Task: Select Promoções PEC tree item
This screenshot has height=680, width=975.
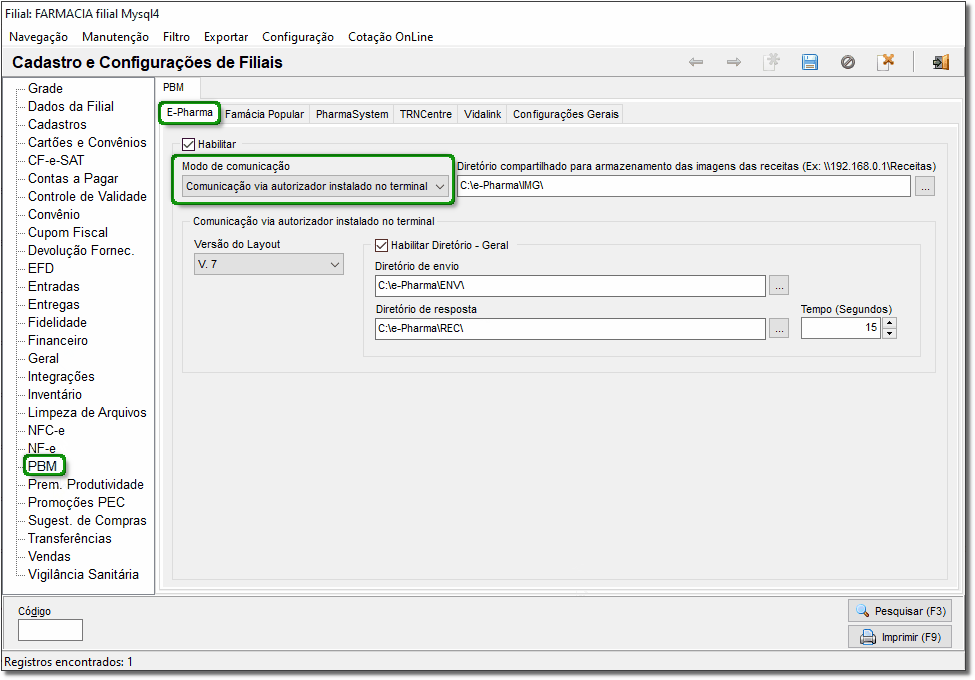Action: 76,503
